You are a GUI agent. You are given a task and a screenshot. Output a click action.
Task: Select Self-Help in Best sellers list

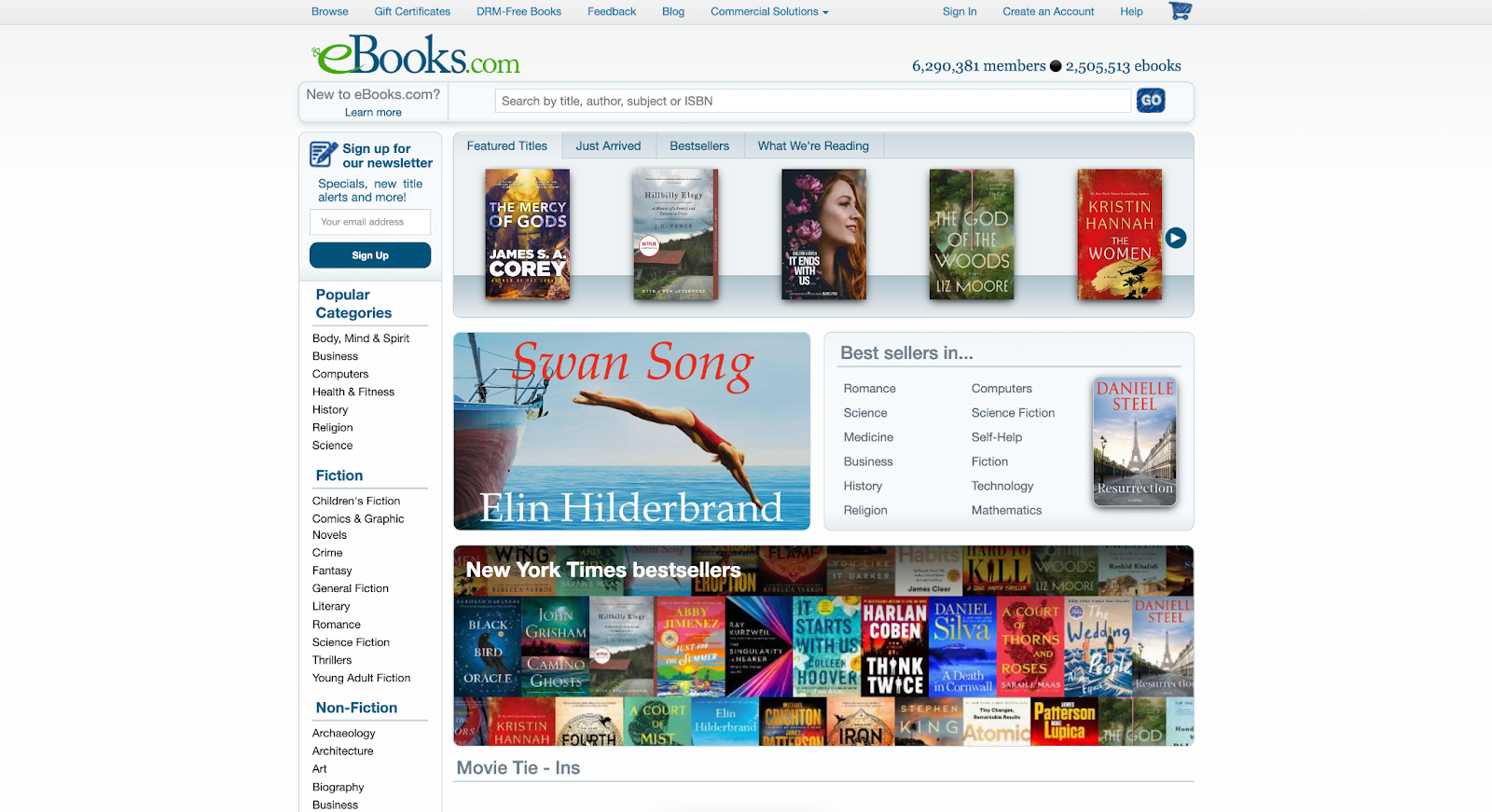point(997,437)
